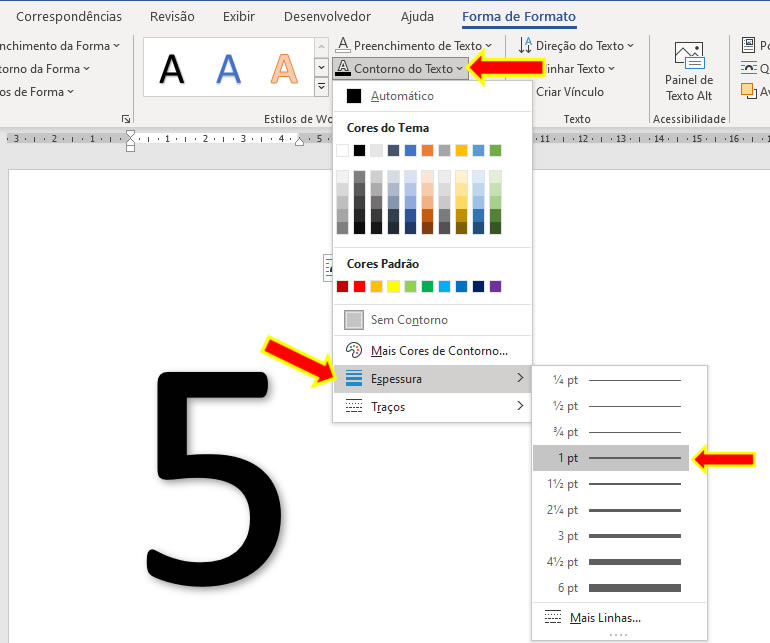770x643 pixels.
Task: Open Contorno do Texto dropdown arrow
Action: [459, 69]
